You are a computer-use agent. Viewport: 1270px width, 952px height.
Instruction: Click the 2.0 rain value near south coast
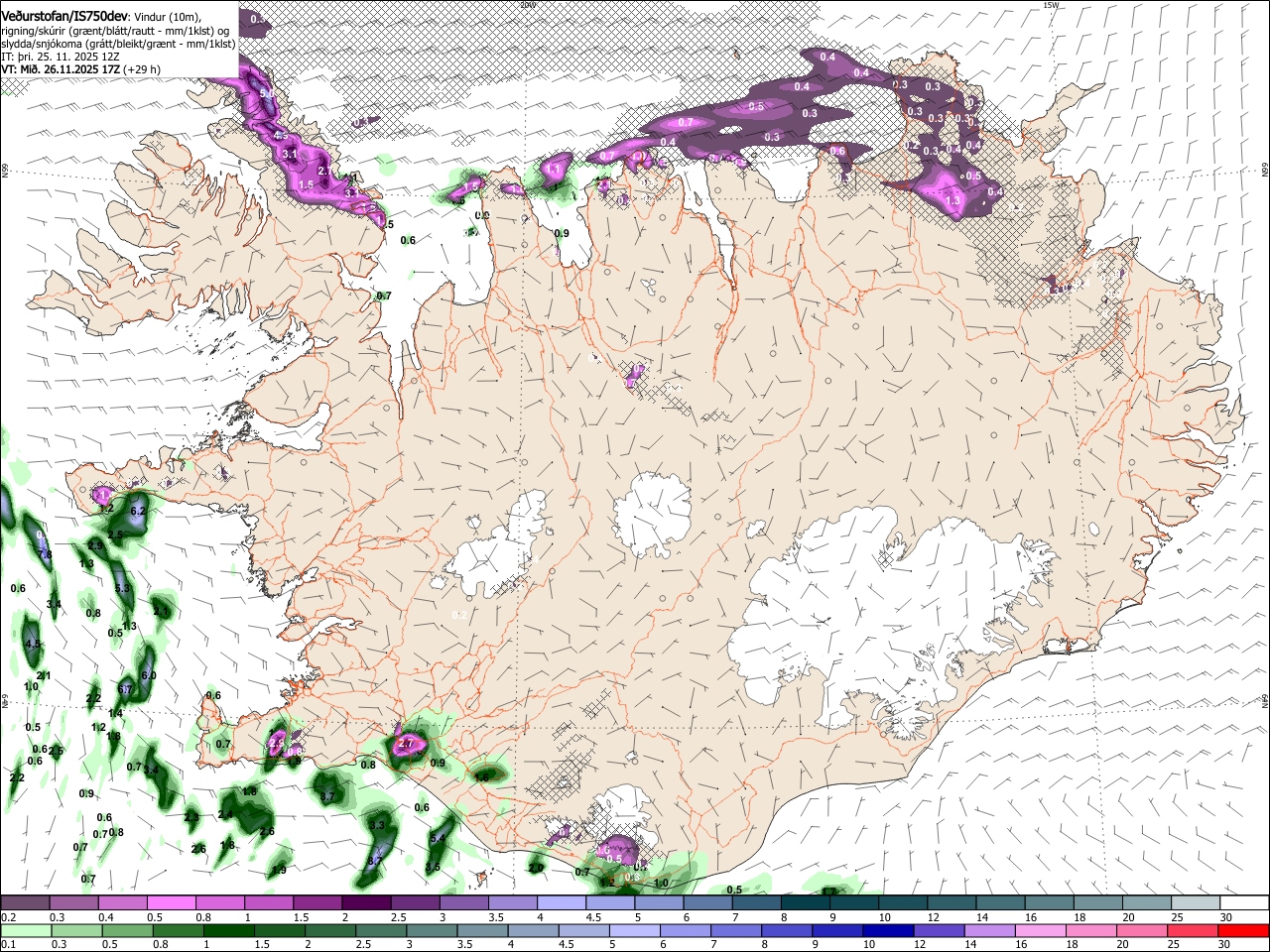[x=536, y=868]
